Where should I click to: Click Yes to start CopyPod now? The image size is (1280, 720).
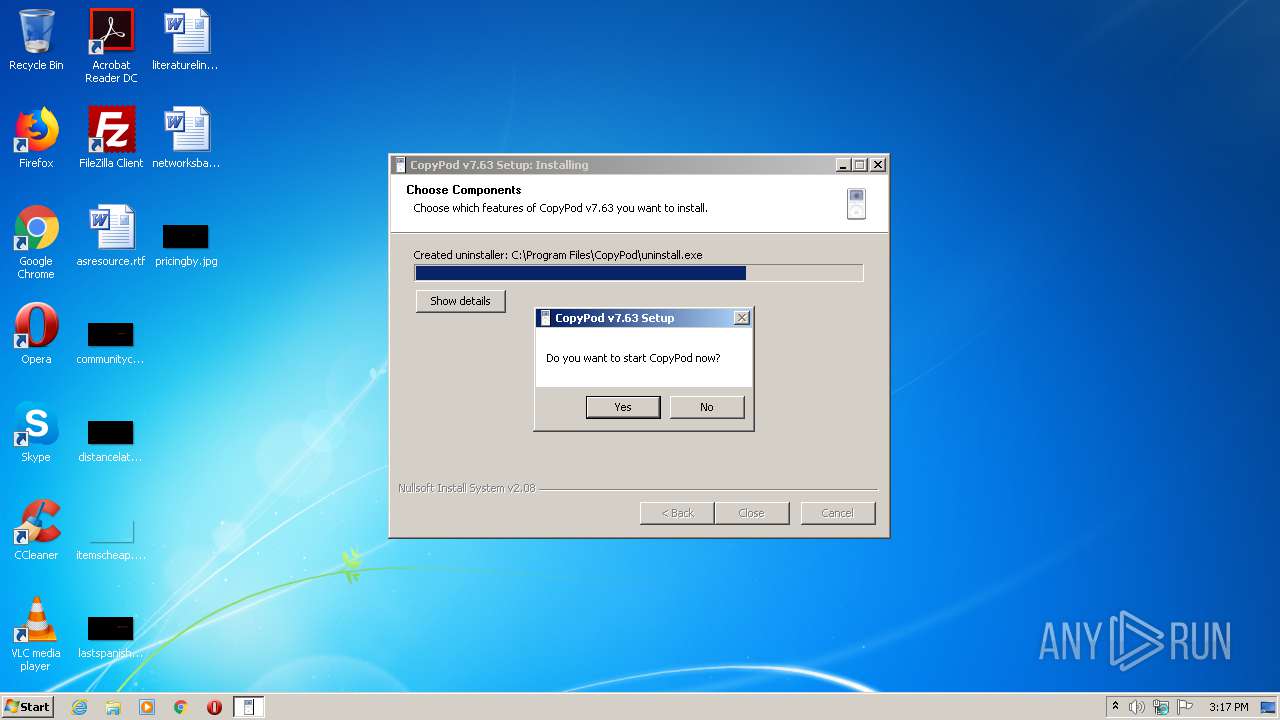[x=623, y=407]
